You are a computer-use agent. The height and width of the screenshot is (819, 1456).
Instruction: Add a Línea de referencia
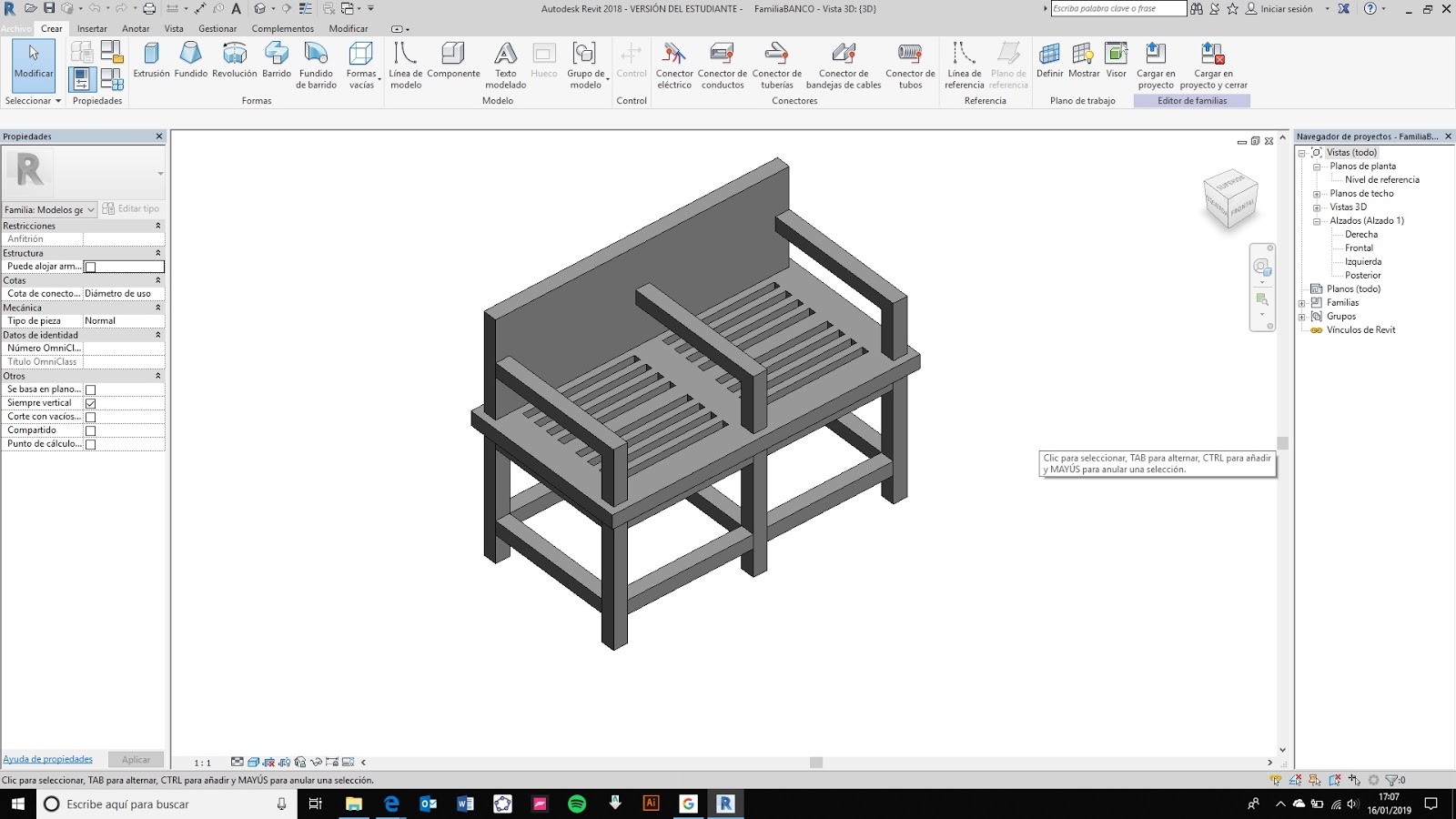click(x=964, y=64)
